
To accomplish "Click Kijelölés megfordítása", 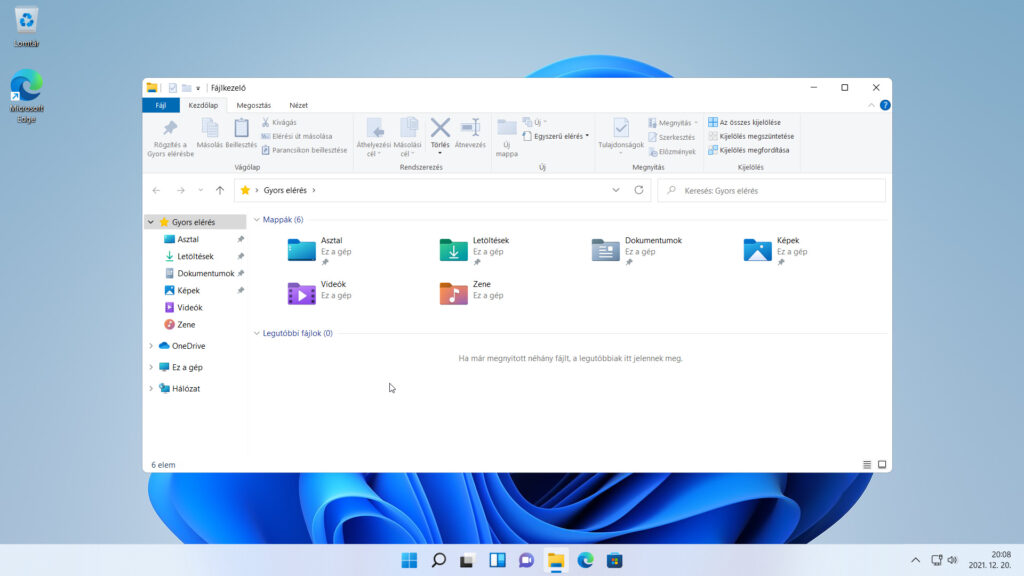I will pyautogui.click(x=748, y=150).
